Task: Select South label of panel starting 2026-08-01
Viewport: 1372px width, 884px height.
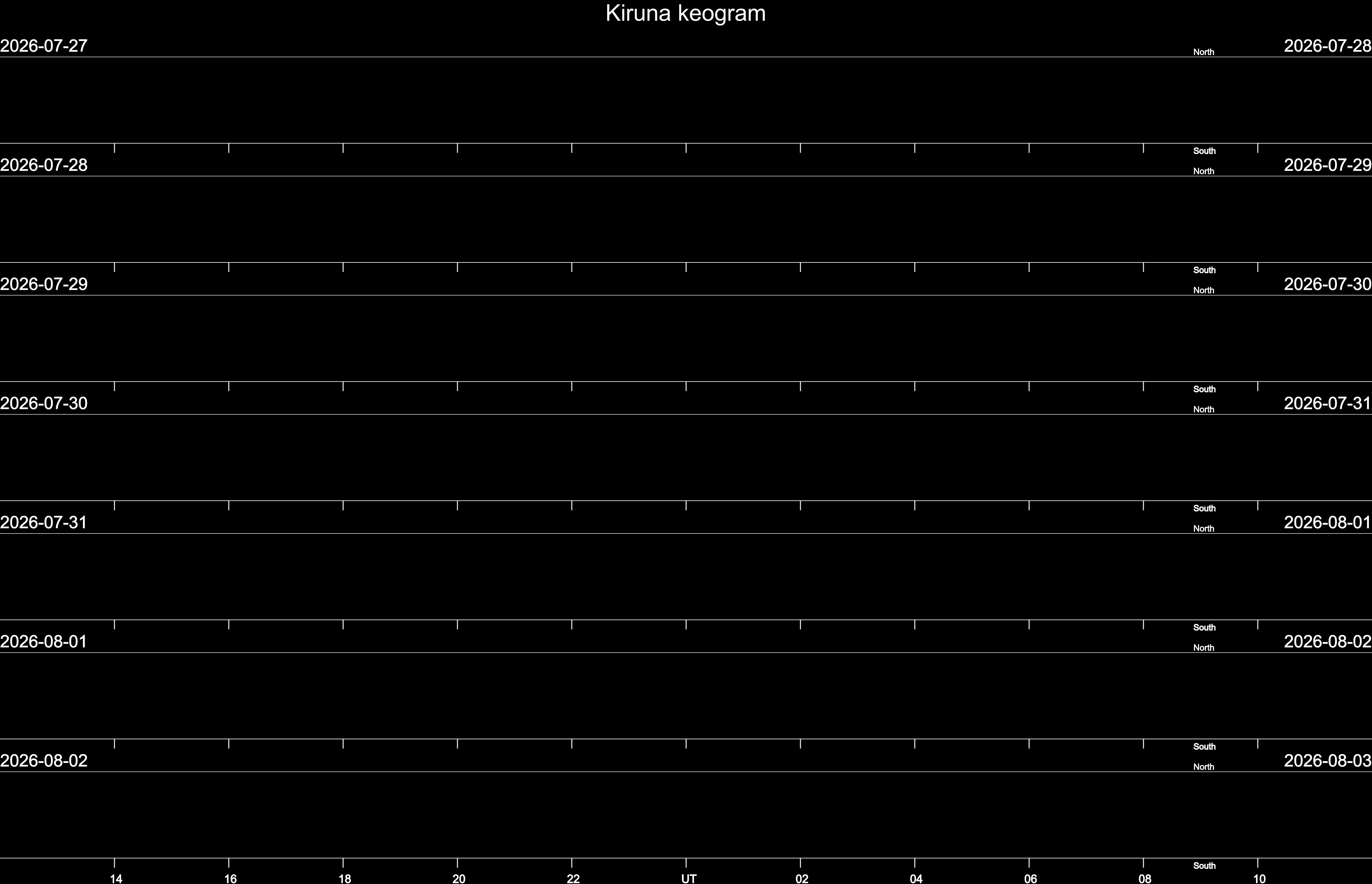Action: click(1205, 747)
